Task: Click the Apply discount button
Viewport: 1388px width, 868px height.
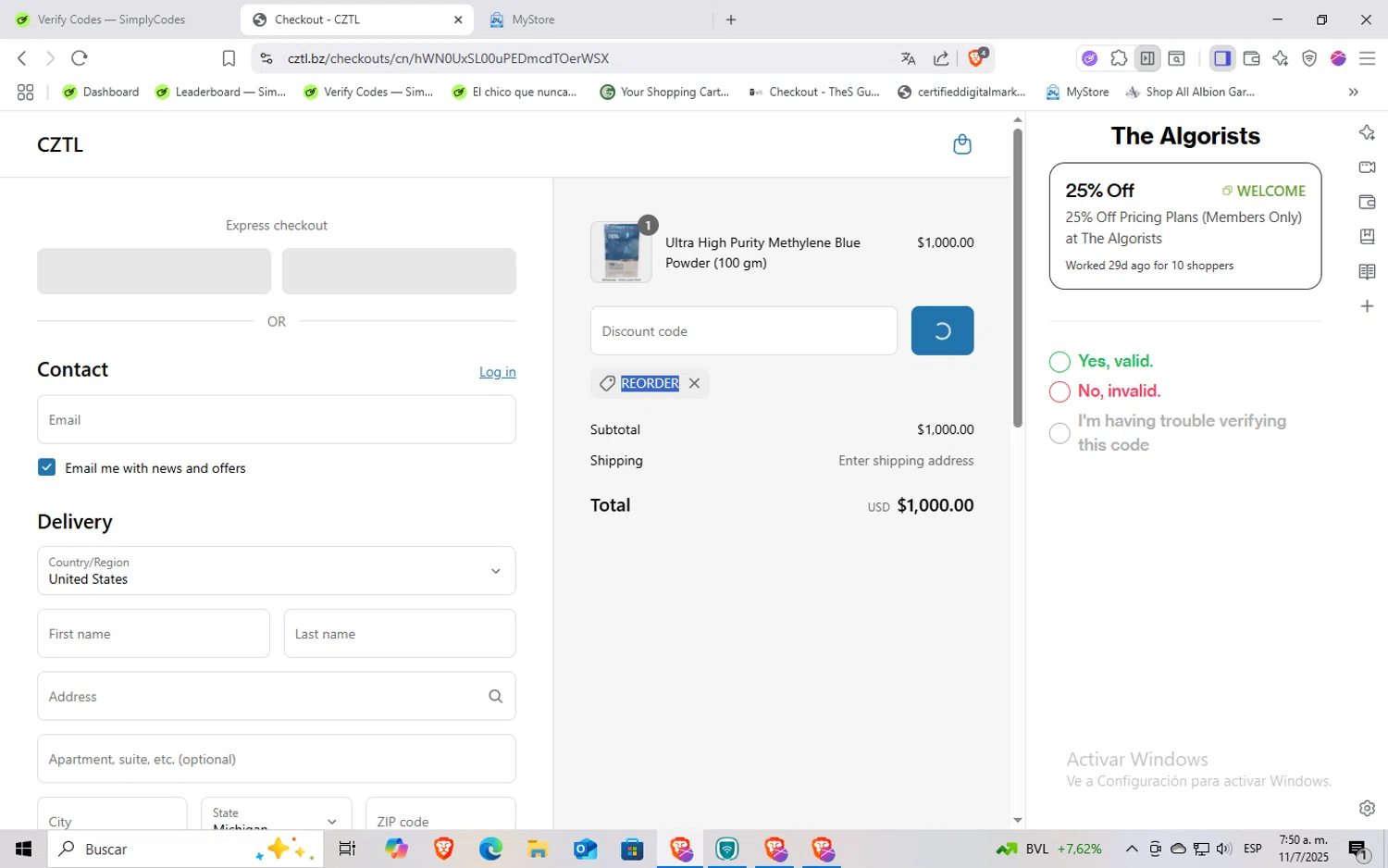Action: (x=942, y=330)
